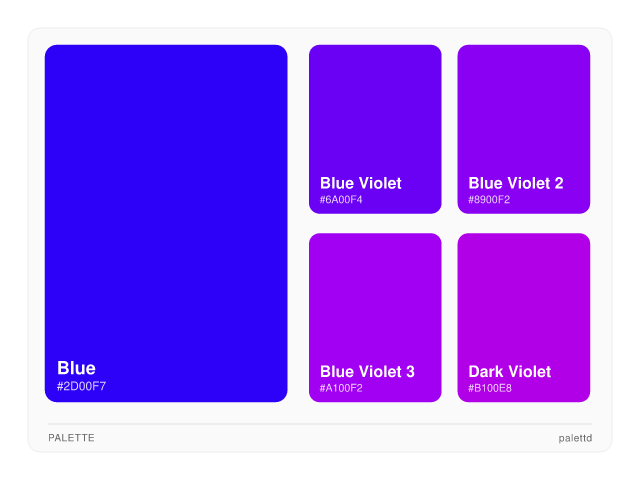Click the #B100E8 hex code

[489, 388]
